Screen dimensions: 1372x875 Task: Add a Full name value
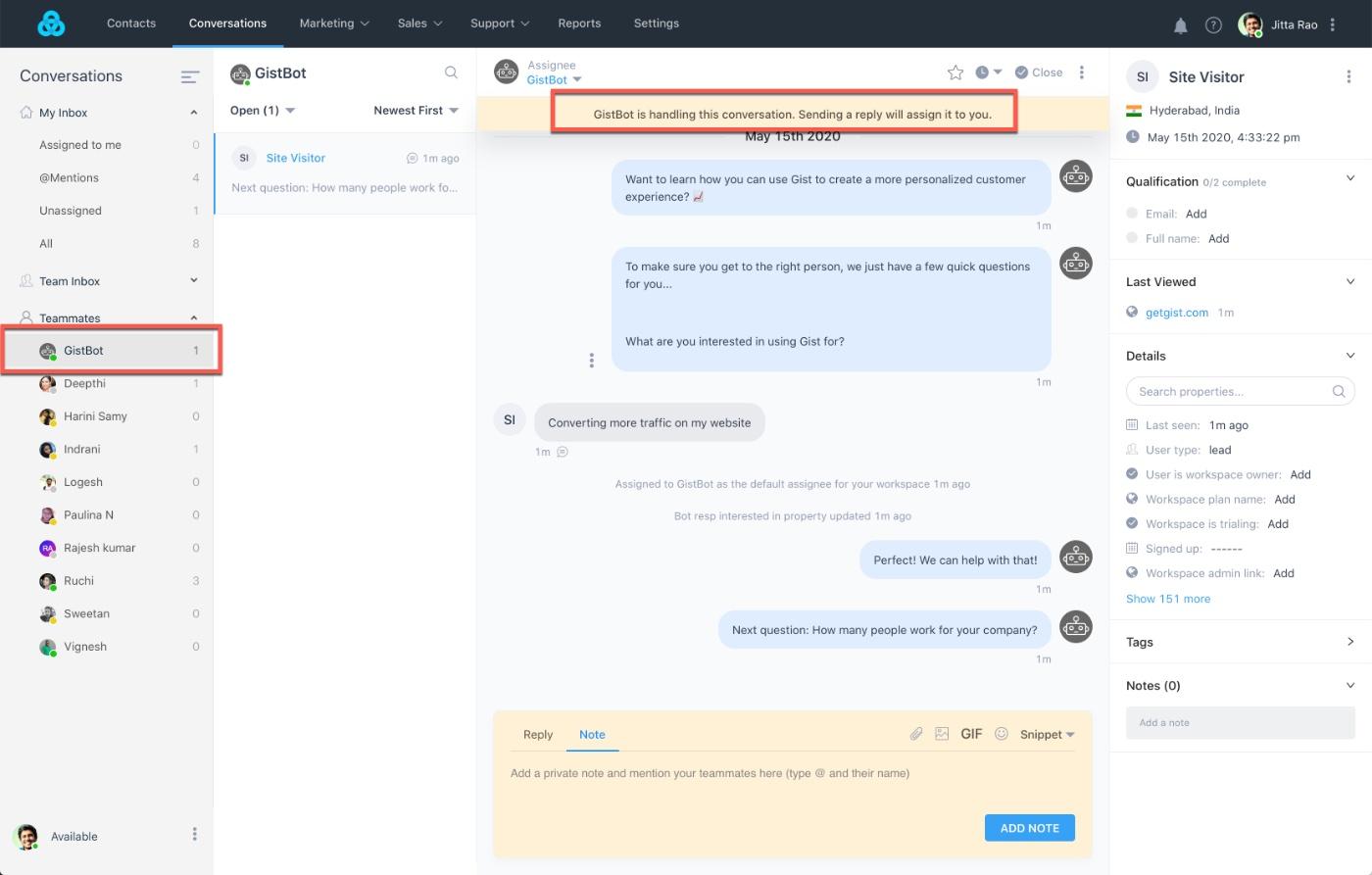tap(1219, 238)
